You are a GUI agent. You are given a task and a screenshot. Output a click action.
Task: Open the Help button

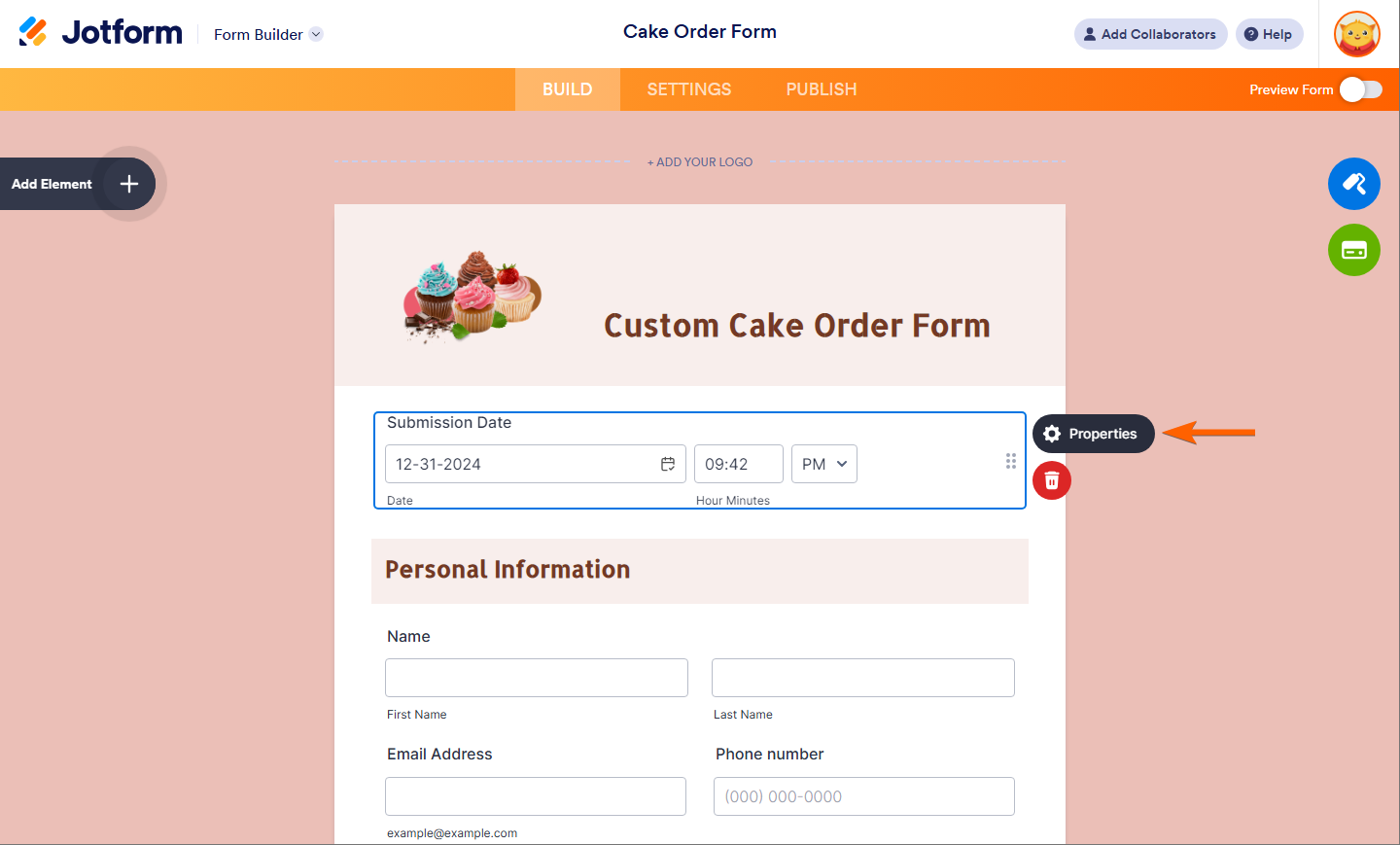pyautogui.click(x=1269, y=34)
